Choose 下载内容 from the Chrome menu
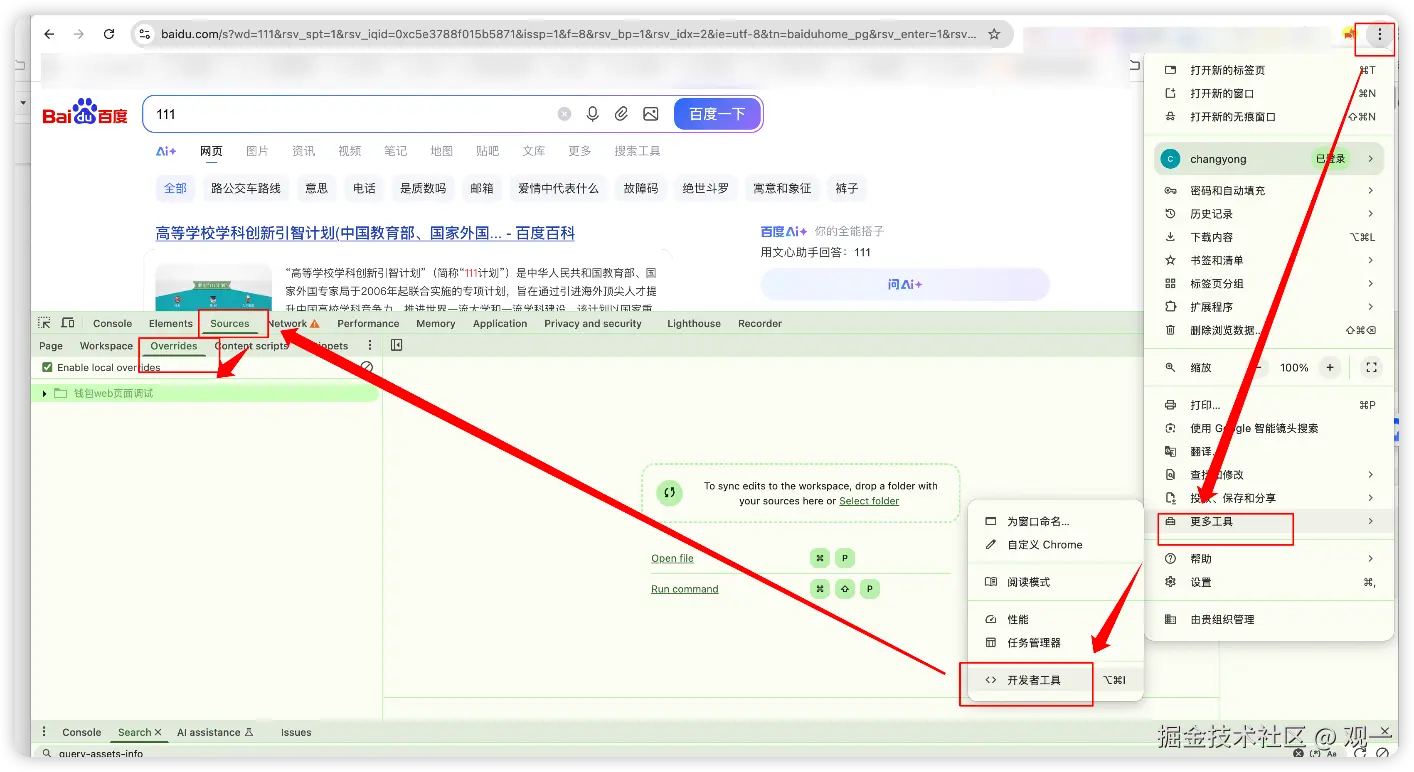Image resolution: width=1414 pixels, height=772 pixels. tap(1270, 237)
